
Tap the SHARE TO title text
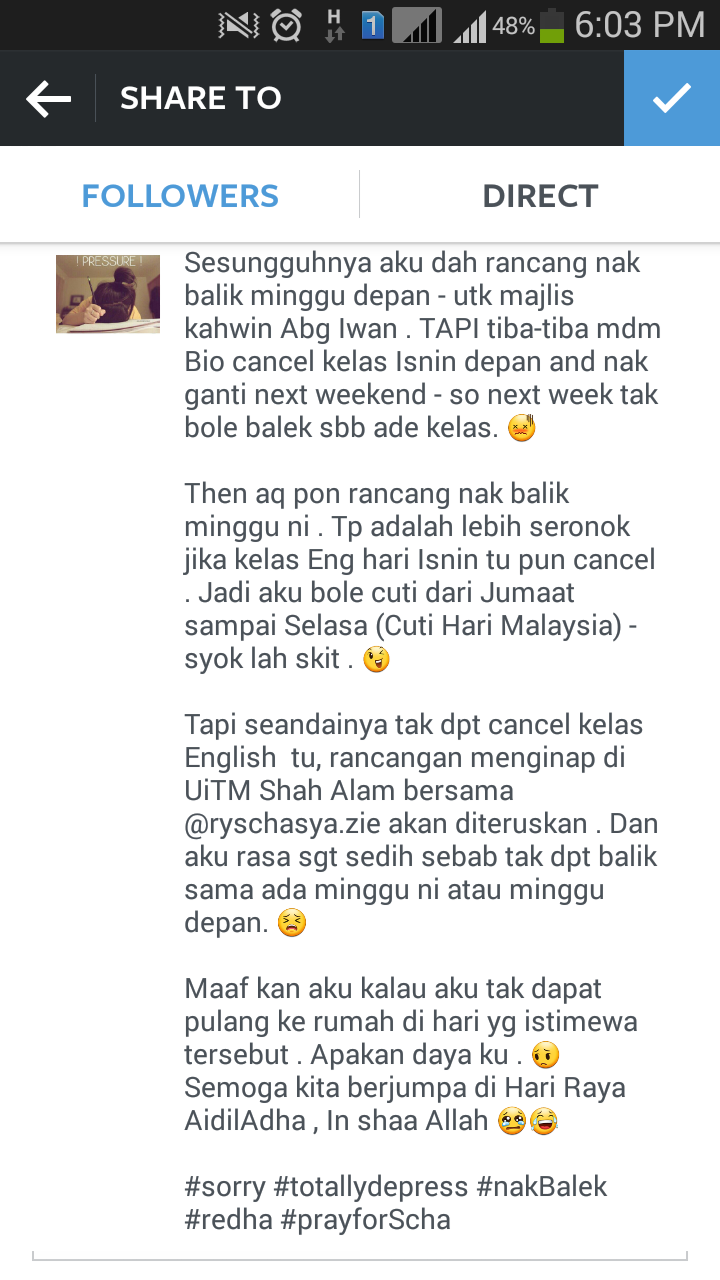pyautogui.click(x=201, y=98)
